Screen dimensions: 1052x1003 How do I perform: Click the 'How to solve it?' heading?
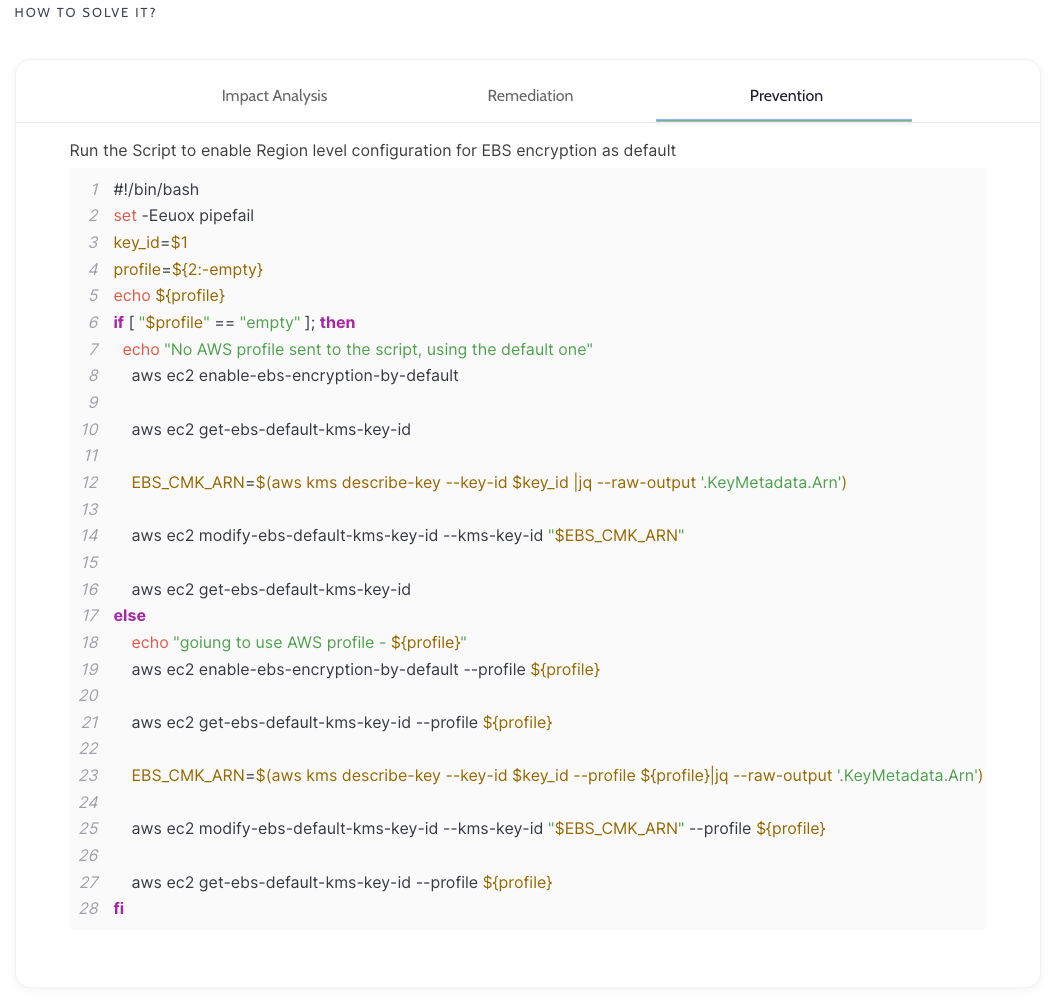tap(85, 13)
